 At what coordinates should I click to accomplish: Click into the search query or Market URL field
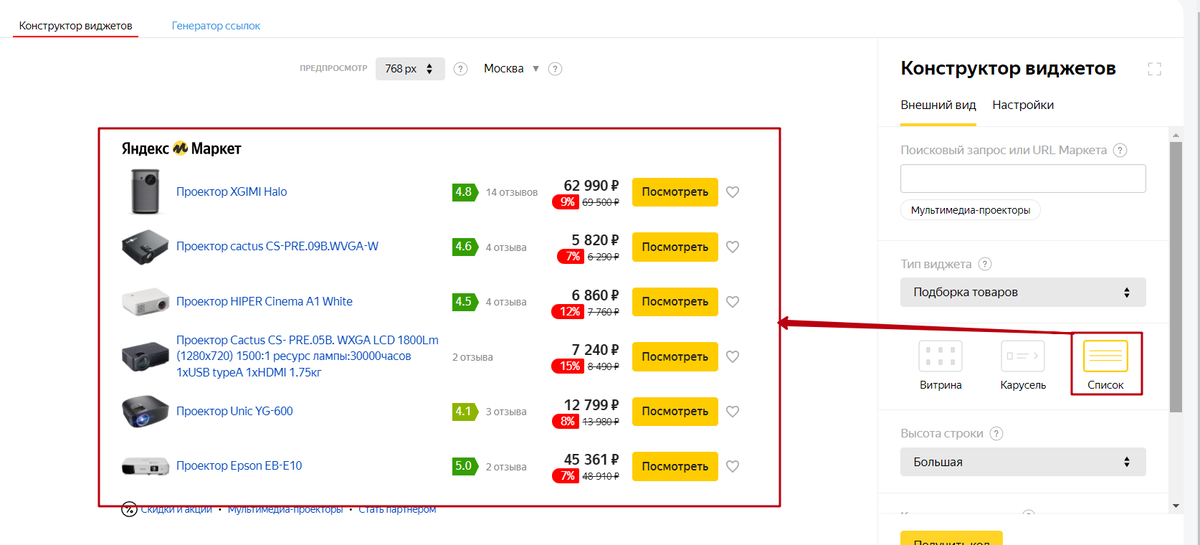pos(1023,179)
